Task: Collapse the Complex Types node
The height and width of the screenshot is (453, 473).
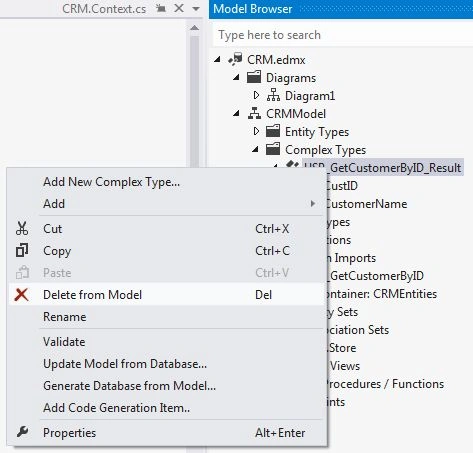Action: point(255,150)
